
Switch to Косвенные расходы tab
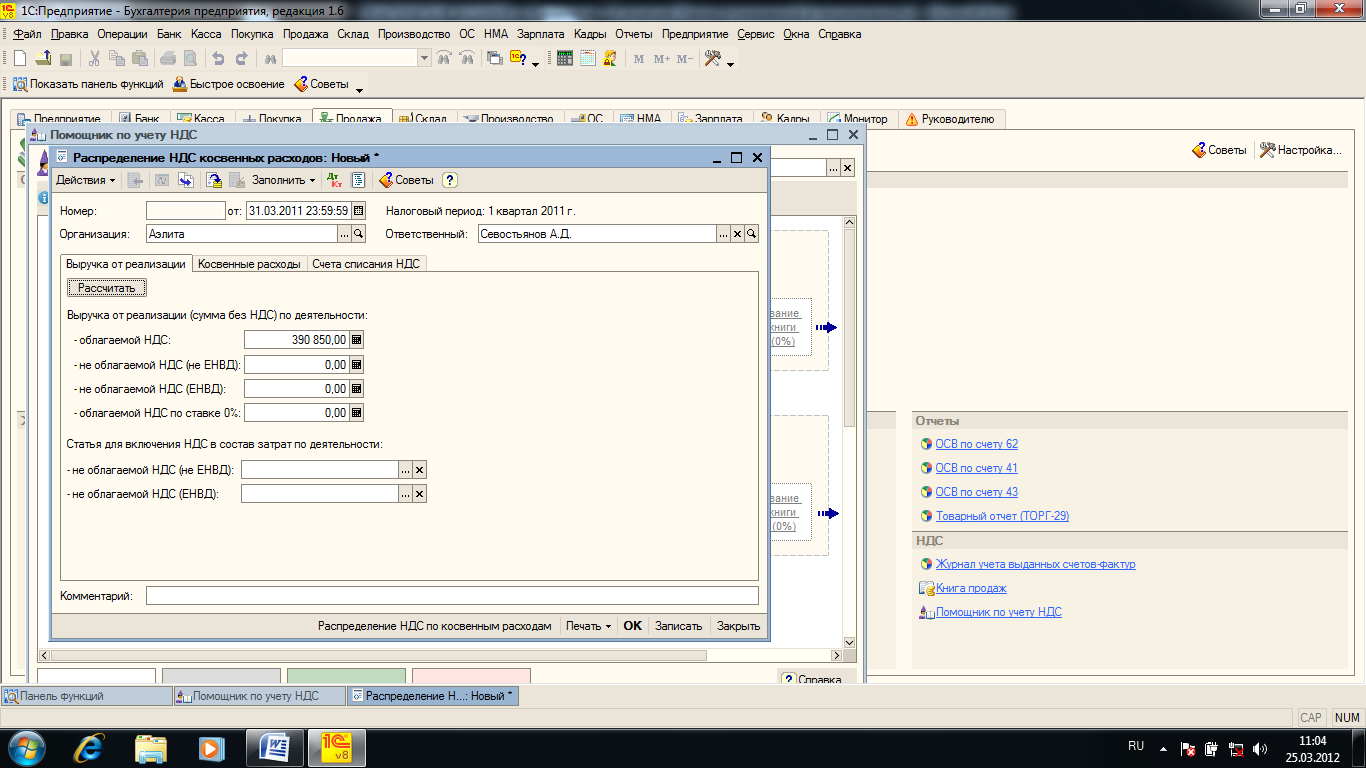249,264
